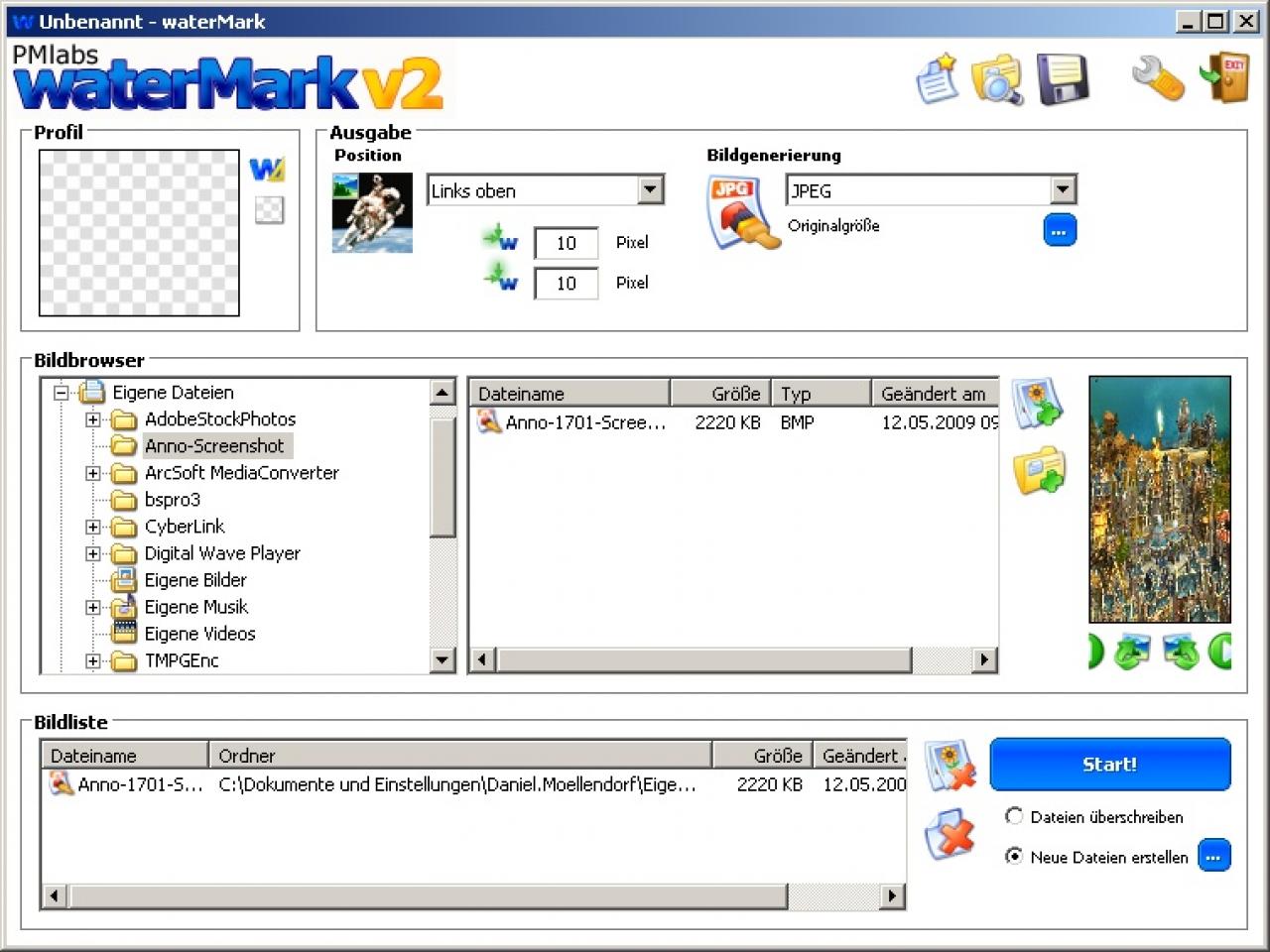
Task: Click the new project icon with star
Action: 937,79
